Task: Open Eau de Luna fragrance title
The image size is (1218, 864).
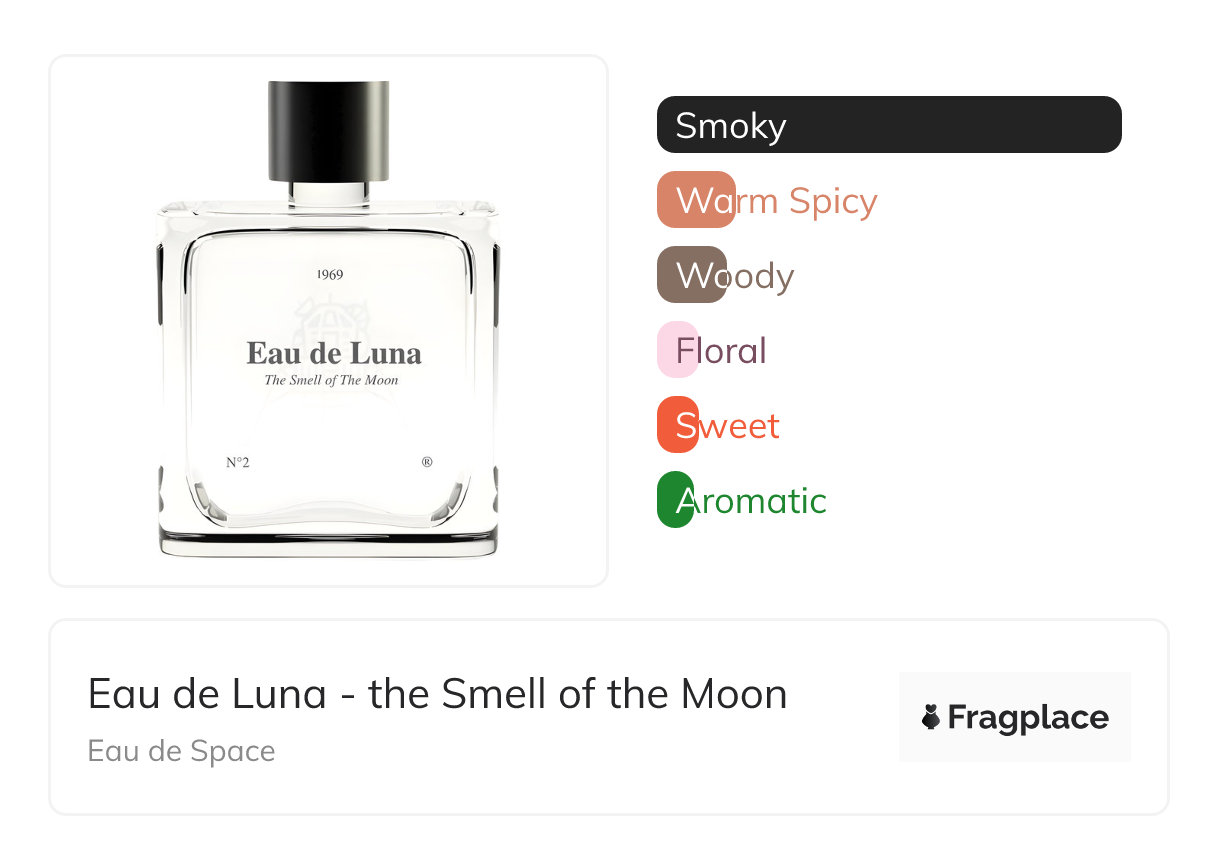Action: [x=437, y=694]
